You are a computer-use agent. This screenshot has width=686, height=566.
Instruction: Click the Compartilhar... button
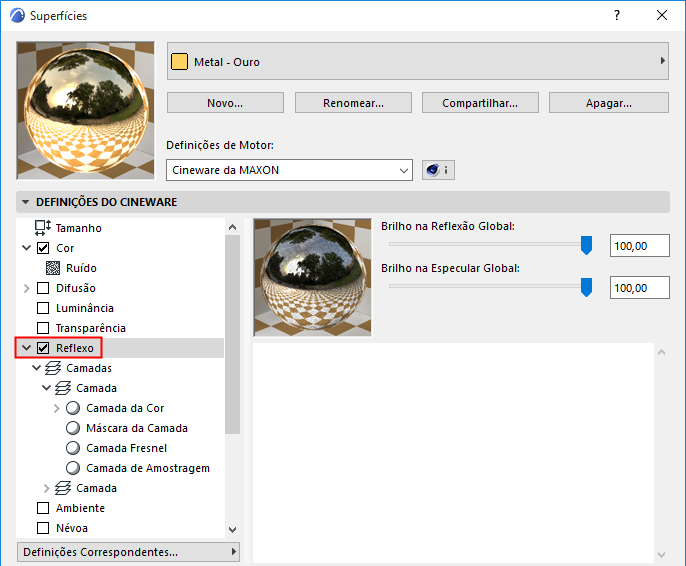point(480,103)
